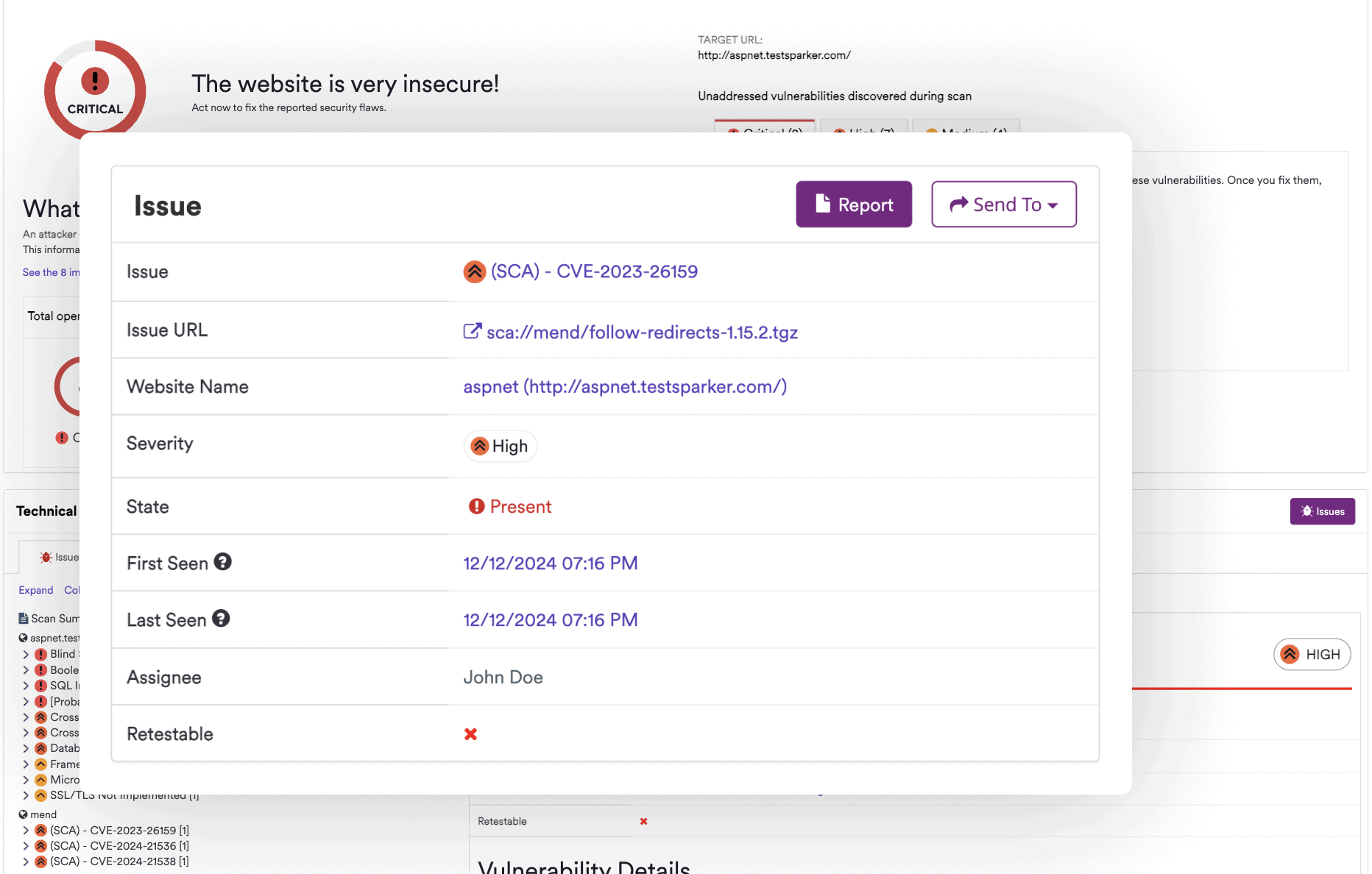Click the First Seen date 12/12/2024 07:16 PM
This screenshot has width=1372, height=874.
[550, 564]
